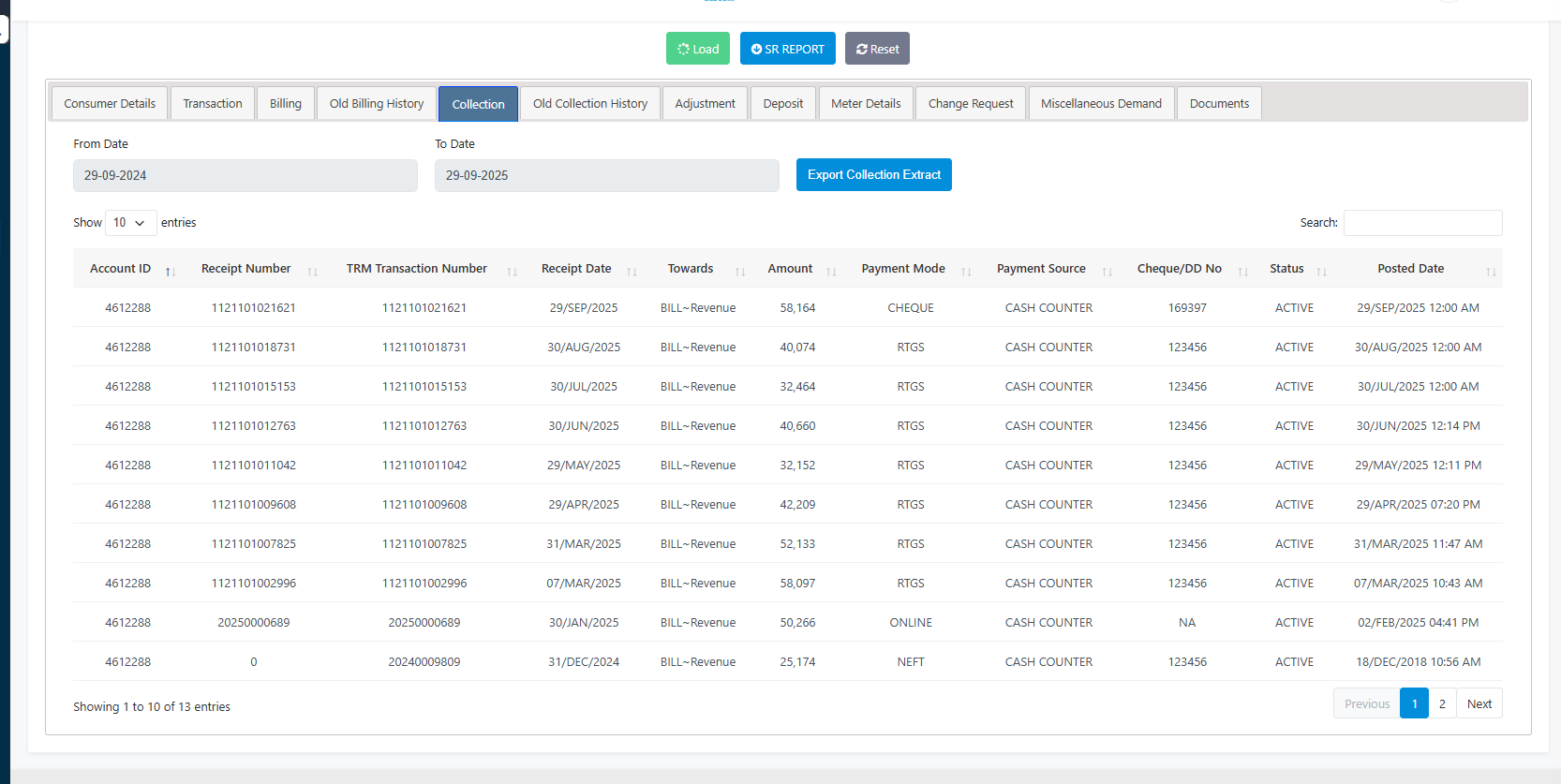This screenshot has height=784, width=1561.
Task: Click sort arrows beside Receipt Number
Action: click(312, 271)
